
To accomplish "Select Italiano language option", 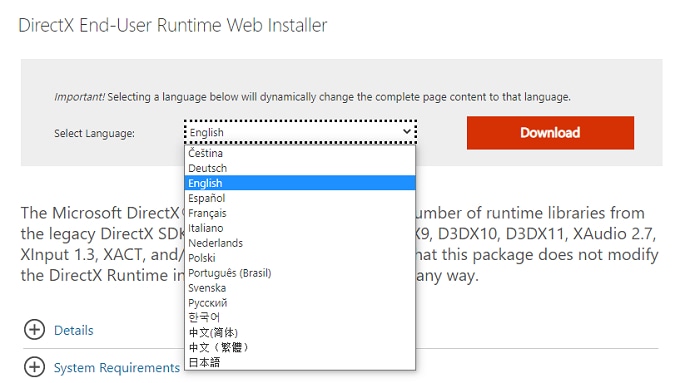I will [x=300, y=228].
